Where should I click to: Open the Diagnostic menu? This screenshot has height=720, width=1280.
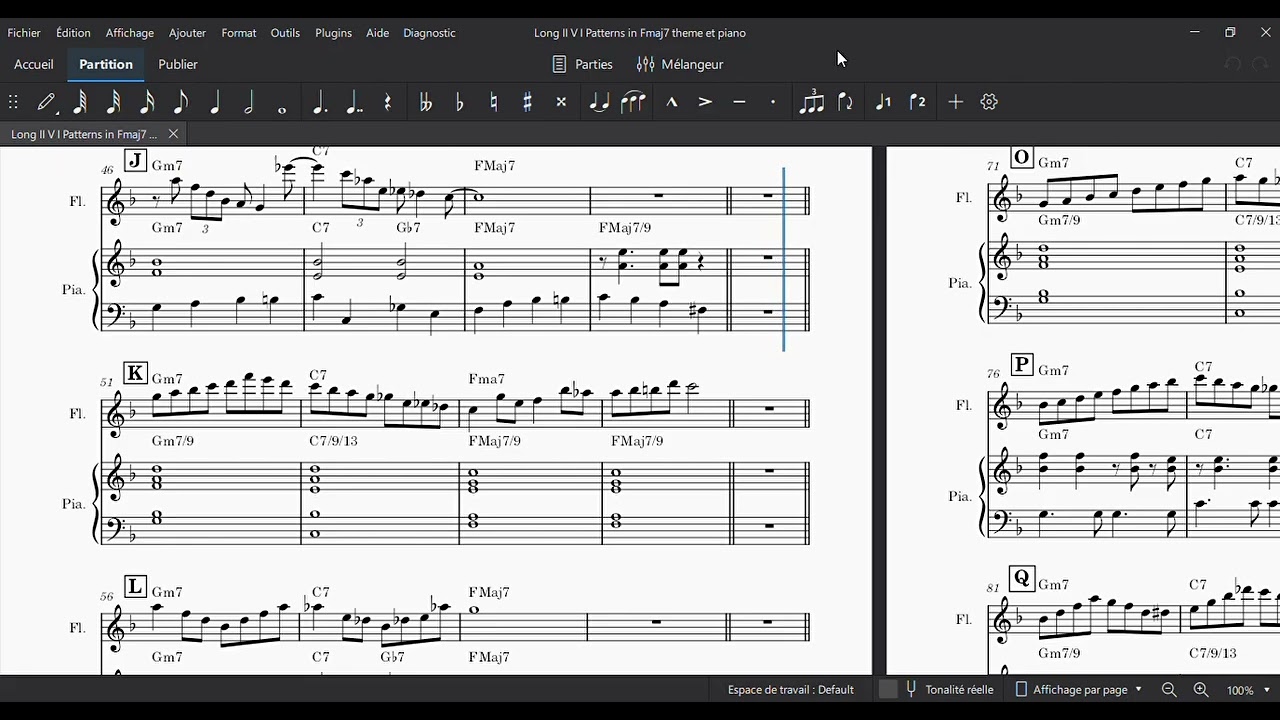[429, 33]
